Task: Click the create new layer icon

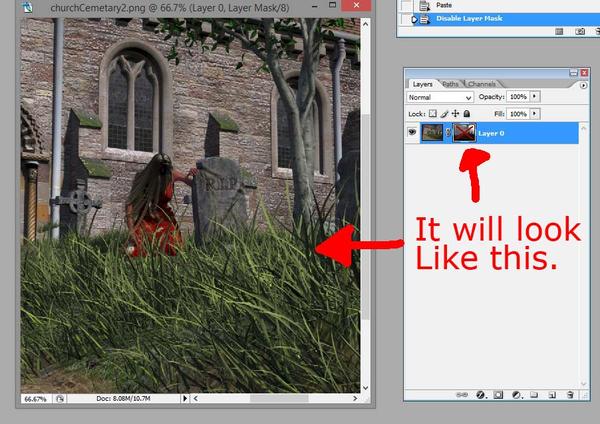Action: [x=552, y=395]
